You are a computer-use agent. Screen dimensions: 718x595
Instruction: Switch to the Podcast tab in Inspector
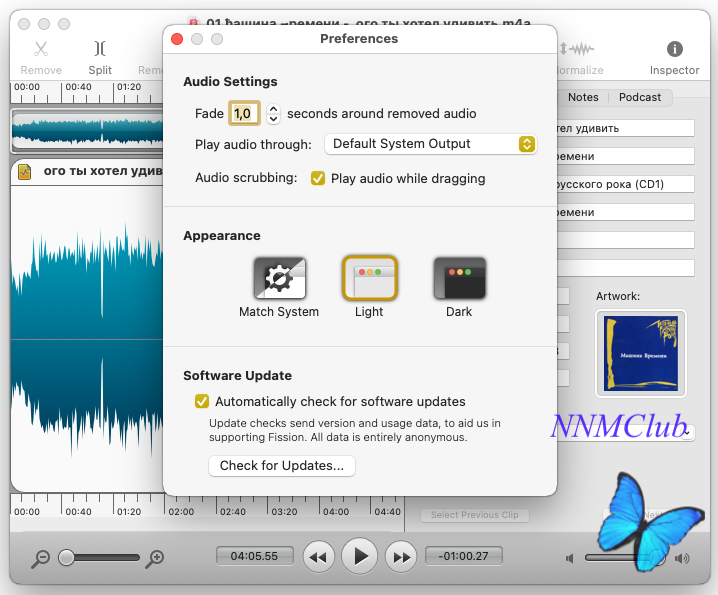tap(640, 97)
